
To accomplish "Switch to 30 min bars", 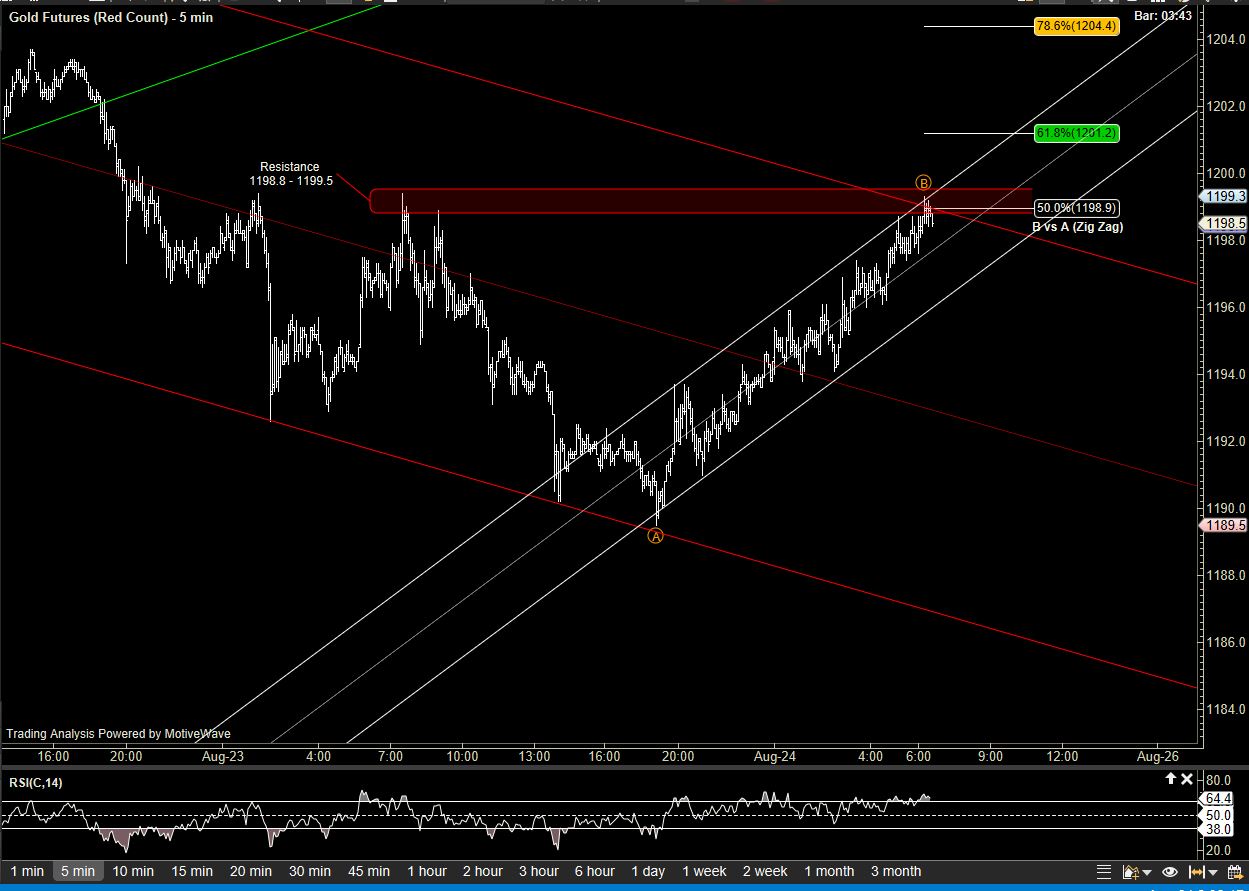I will (x=309, y=871).
